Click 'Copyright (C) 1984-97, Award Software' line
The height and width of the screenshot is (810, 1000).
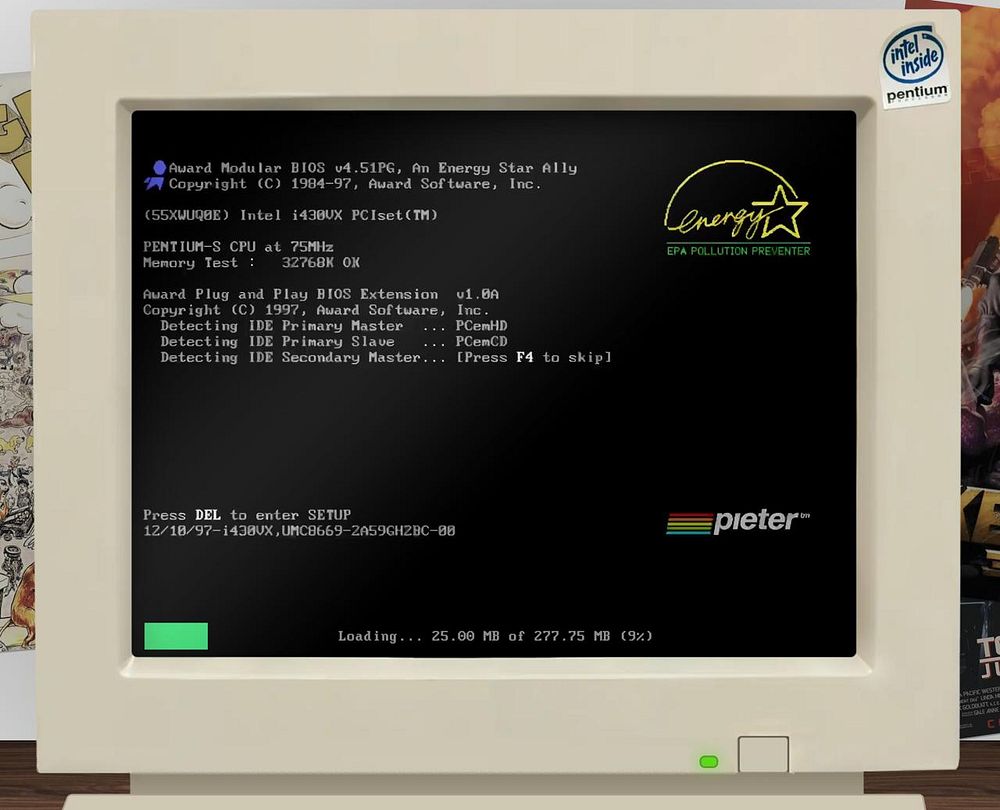(x=355, y=184)
